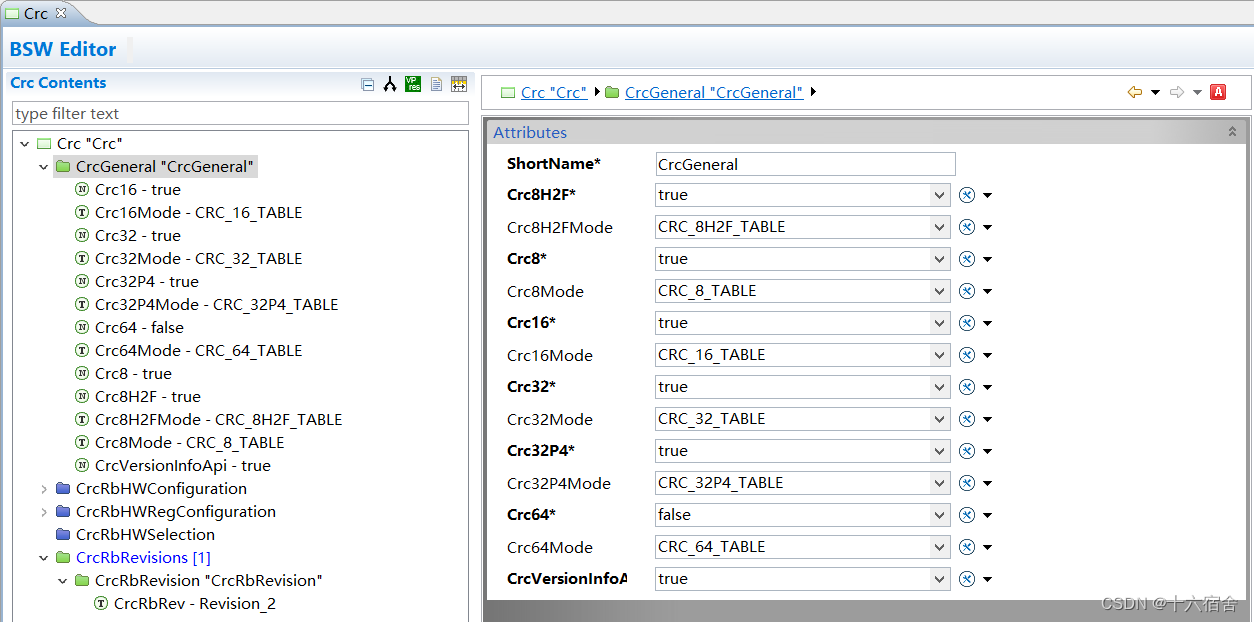Click the blue circle icon beside Crc64Mode
Viewport: 1254px width, 622px height.
967,547
